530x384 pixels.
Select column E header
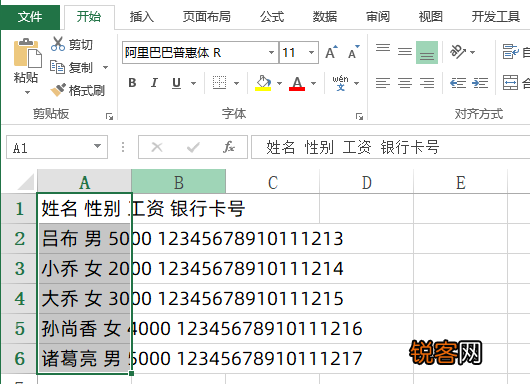coord(460,182)
